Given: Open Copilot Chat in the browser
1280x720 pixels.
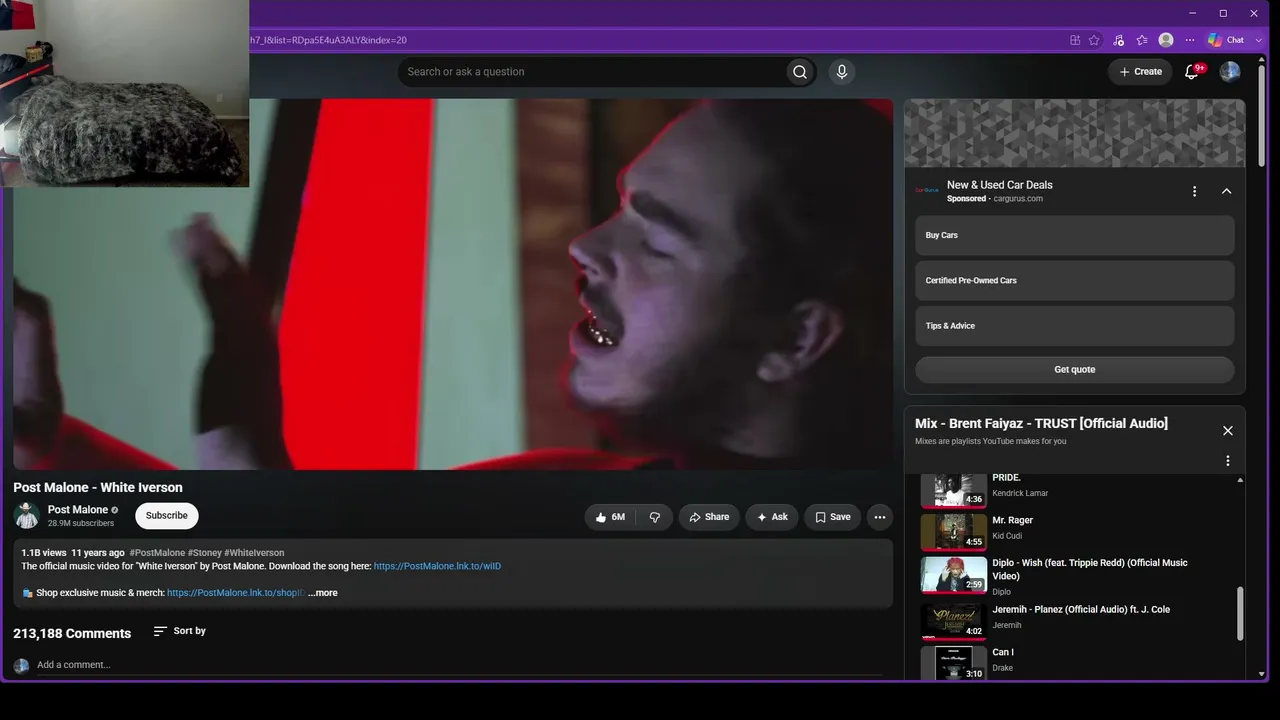Looking at the screenshot, I should click(x=1226, y=40).
